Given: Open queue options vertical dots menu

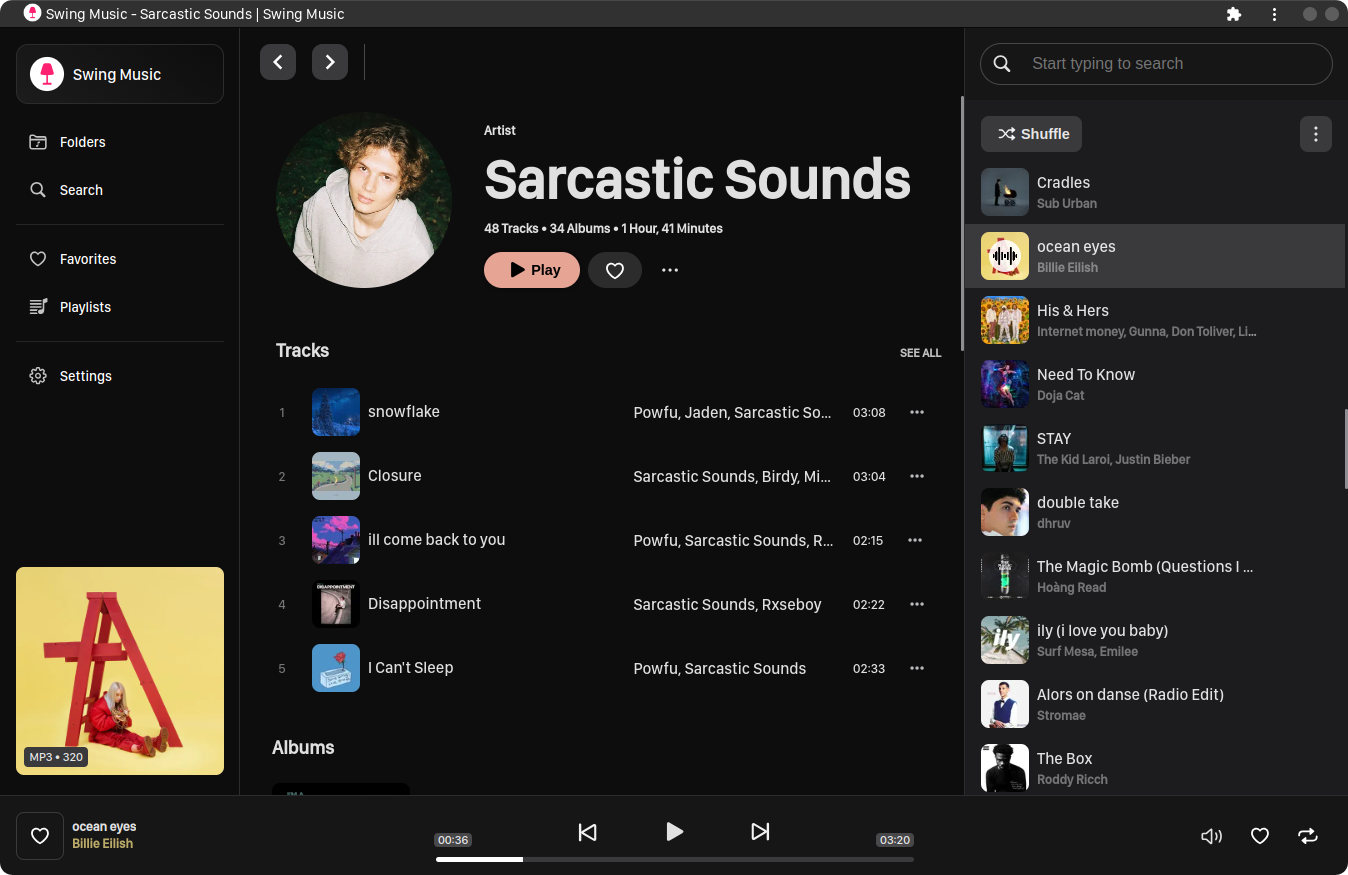Looking at the screenshot, I should pos(1316,134).
